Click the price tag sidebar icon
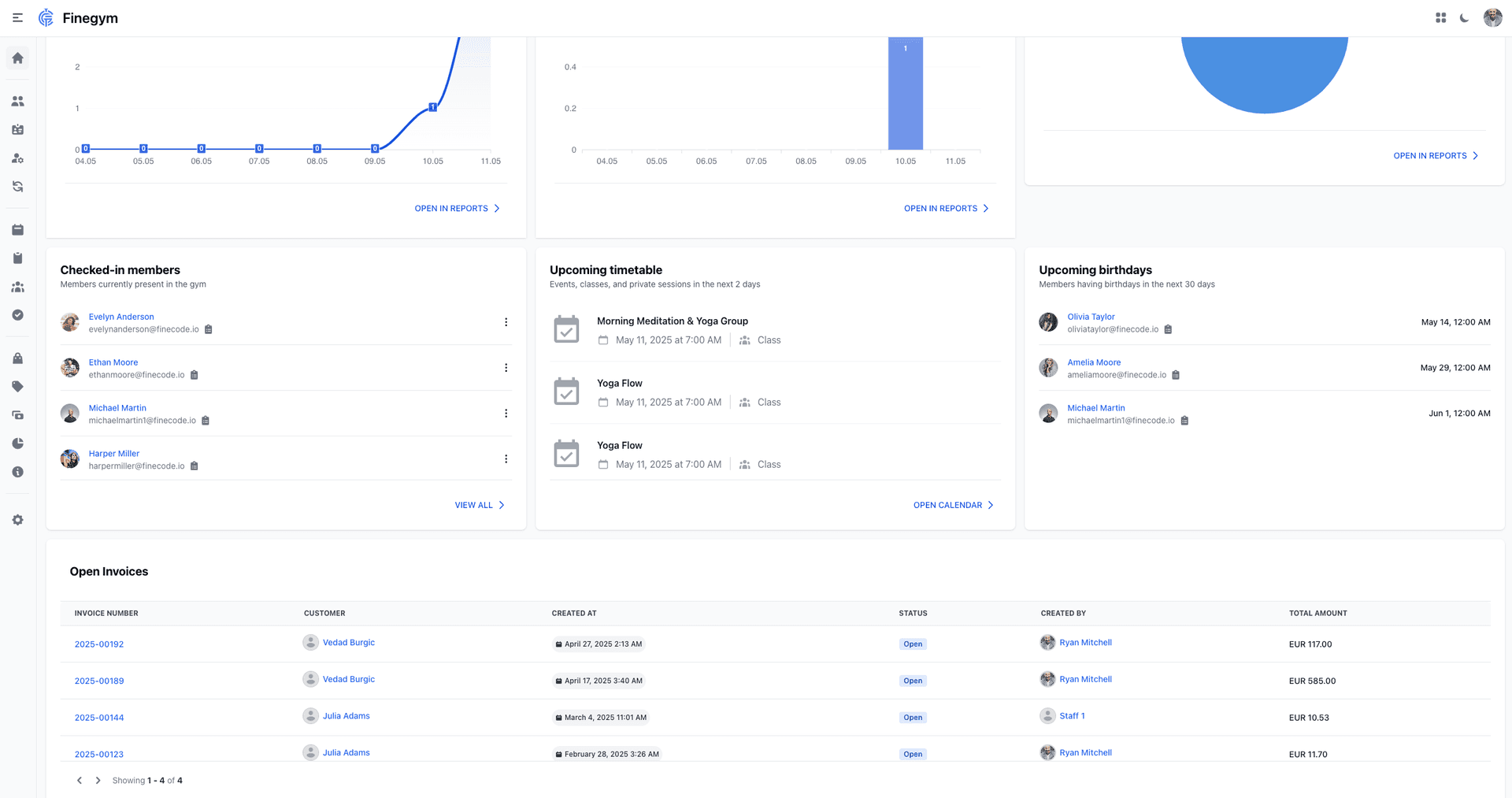 [17, 387]
